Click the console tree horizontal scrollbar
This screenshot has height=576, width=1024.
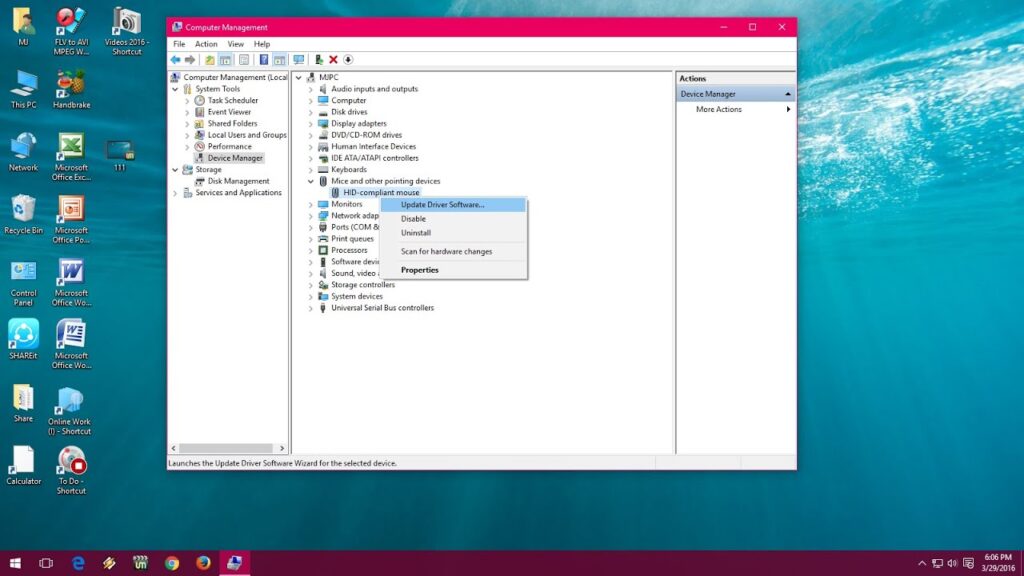point(226,449)
